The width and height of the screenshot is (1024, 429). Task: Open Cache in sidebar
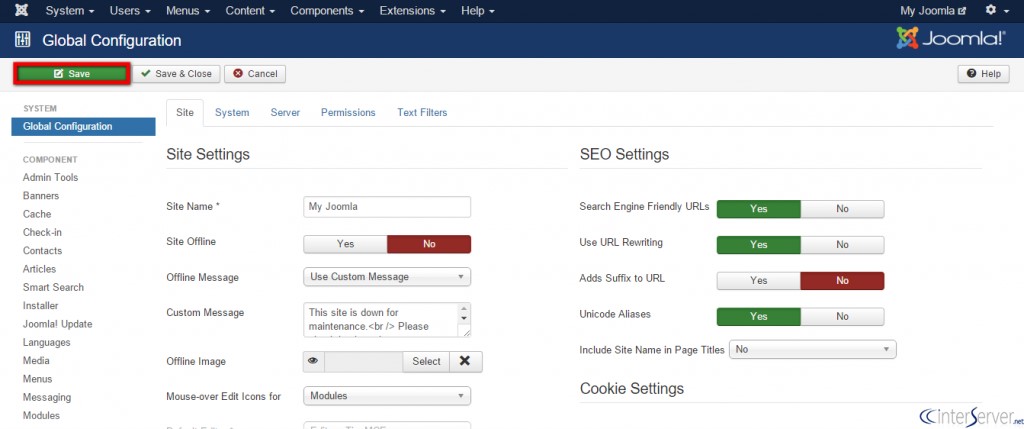[37, 214]
